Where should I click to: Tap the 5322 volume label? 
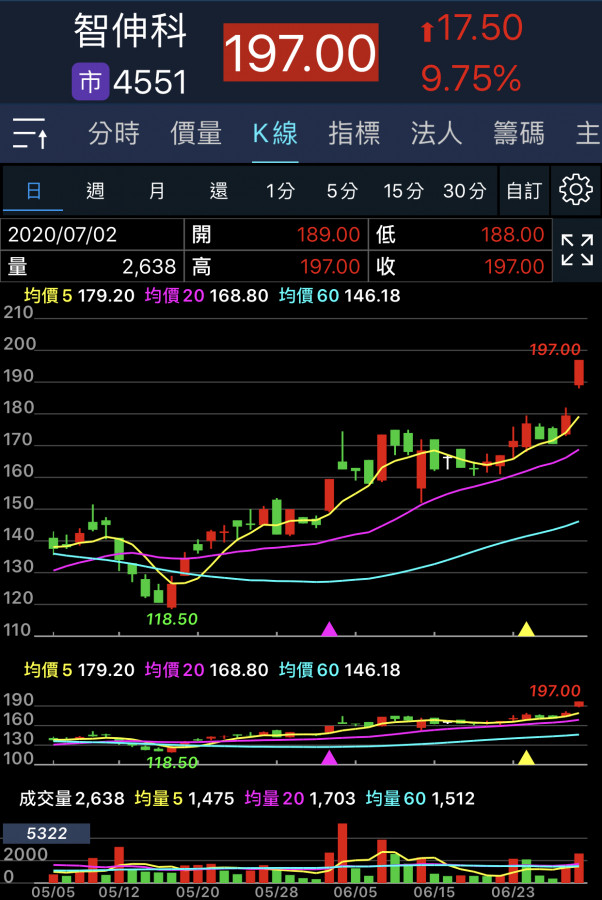(46, 833)
